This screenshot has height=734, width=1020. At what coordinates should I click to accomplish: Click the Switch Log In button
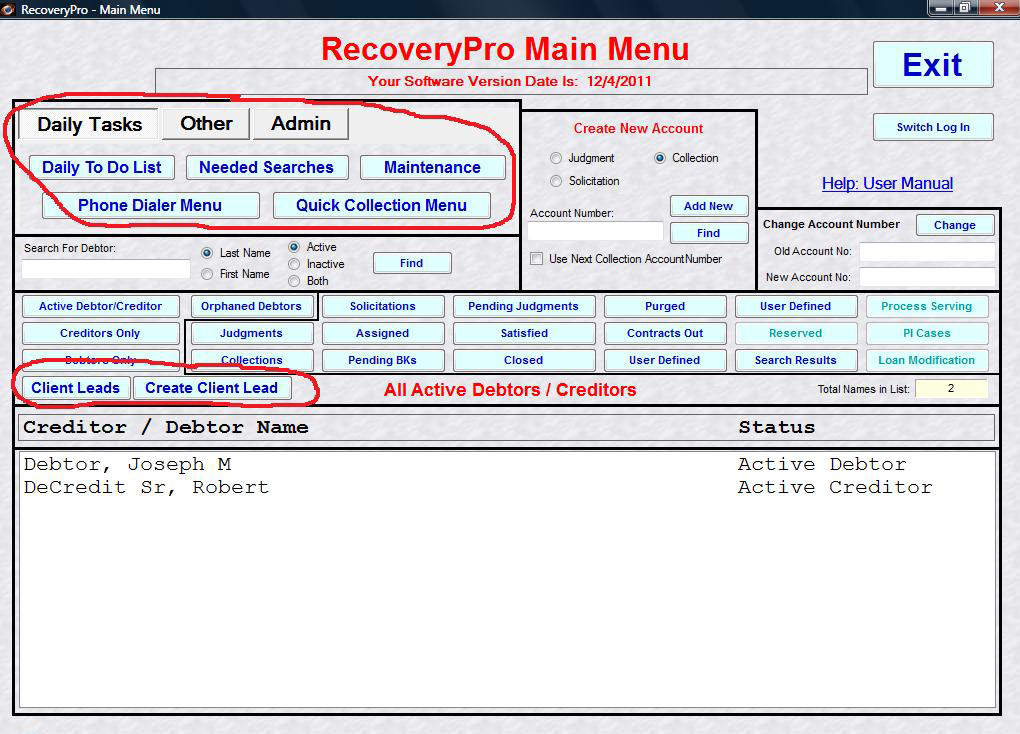tap(933, 127)
